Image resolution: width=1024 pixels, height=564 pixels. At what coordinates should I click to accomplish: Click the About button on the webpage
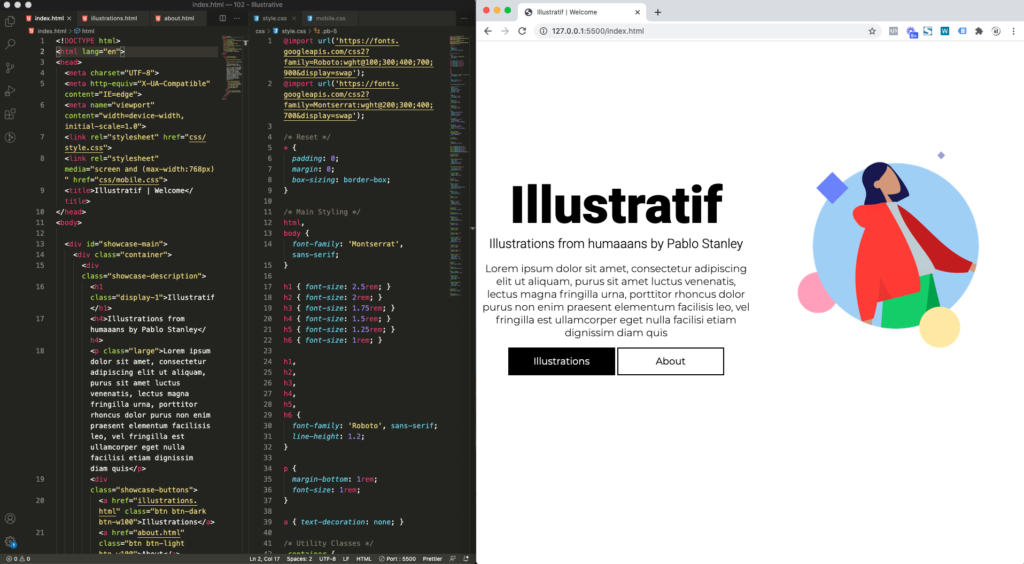(670, 361)
